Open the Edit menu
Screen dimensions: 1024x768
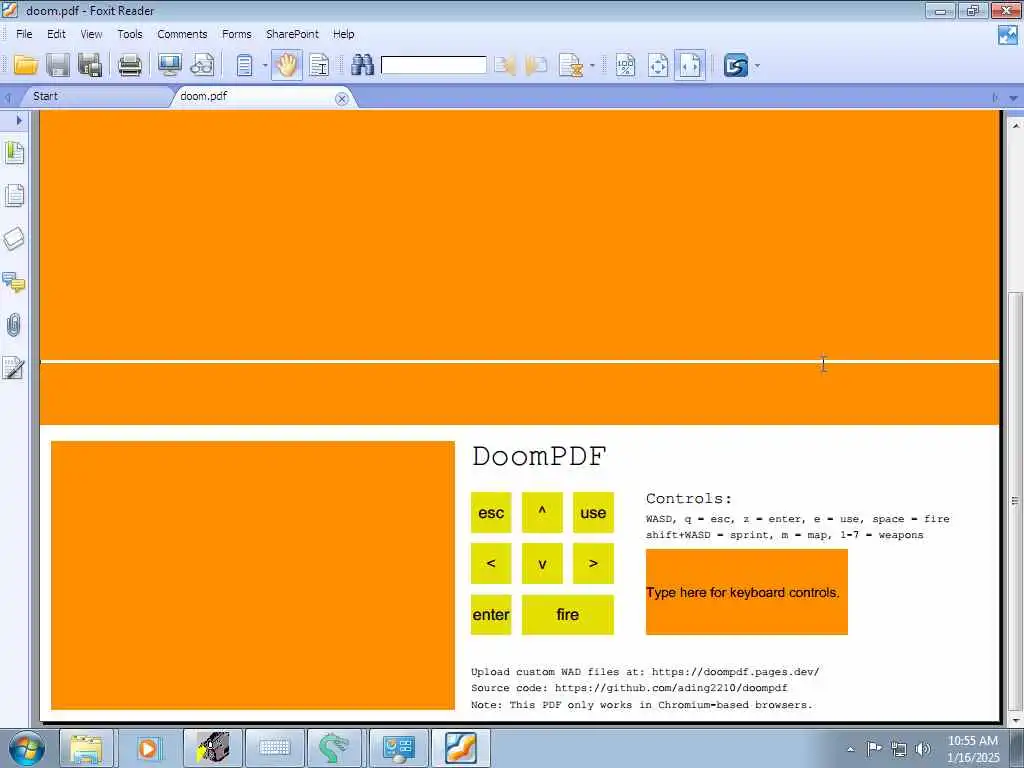[x=56, y=34]
